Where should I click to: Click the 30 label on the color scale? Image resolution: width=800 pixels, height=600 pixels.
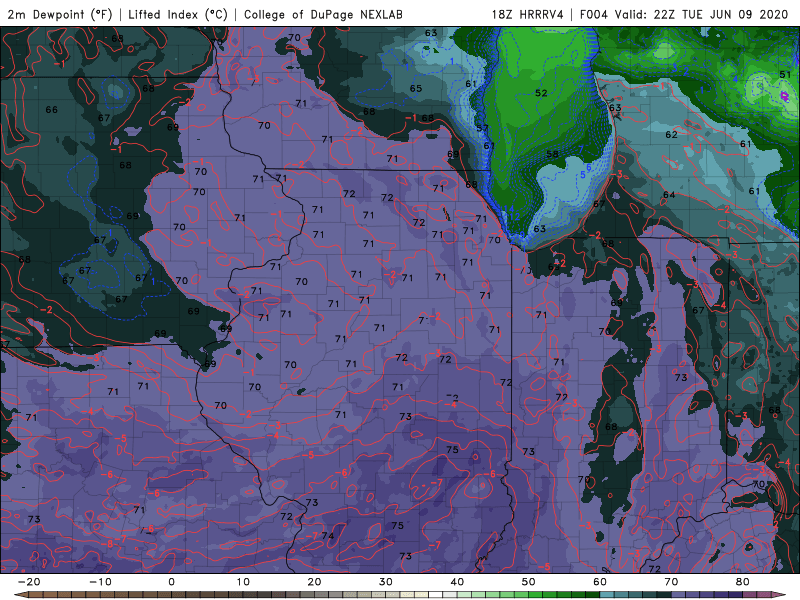pyautogui.click(x=386, y=582)
